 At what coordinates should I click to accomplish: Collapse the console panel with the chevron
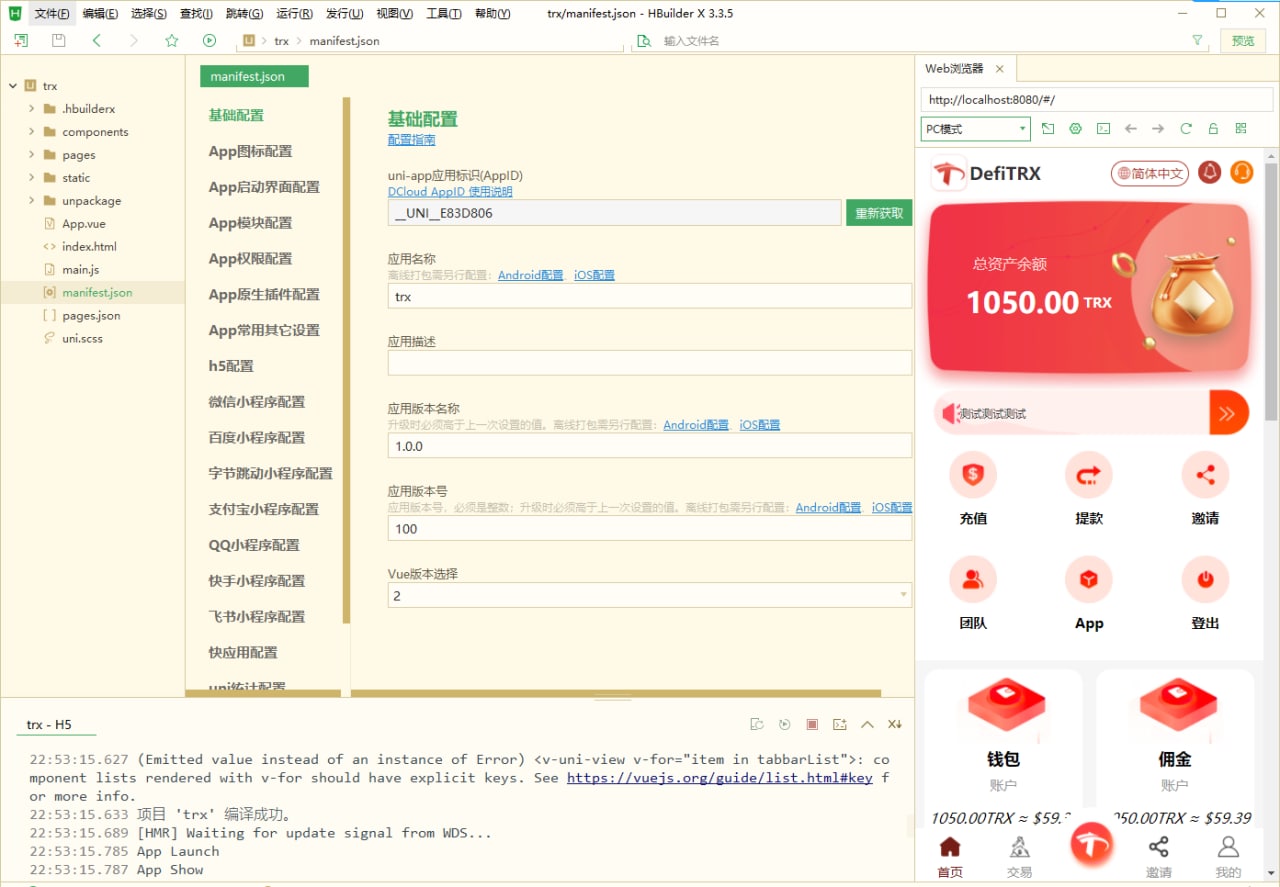pyautogui.click(x=866, y=724)
